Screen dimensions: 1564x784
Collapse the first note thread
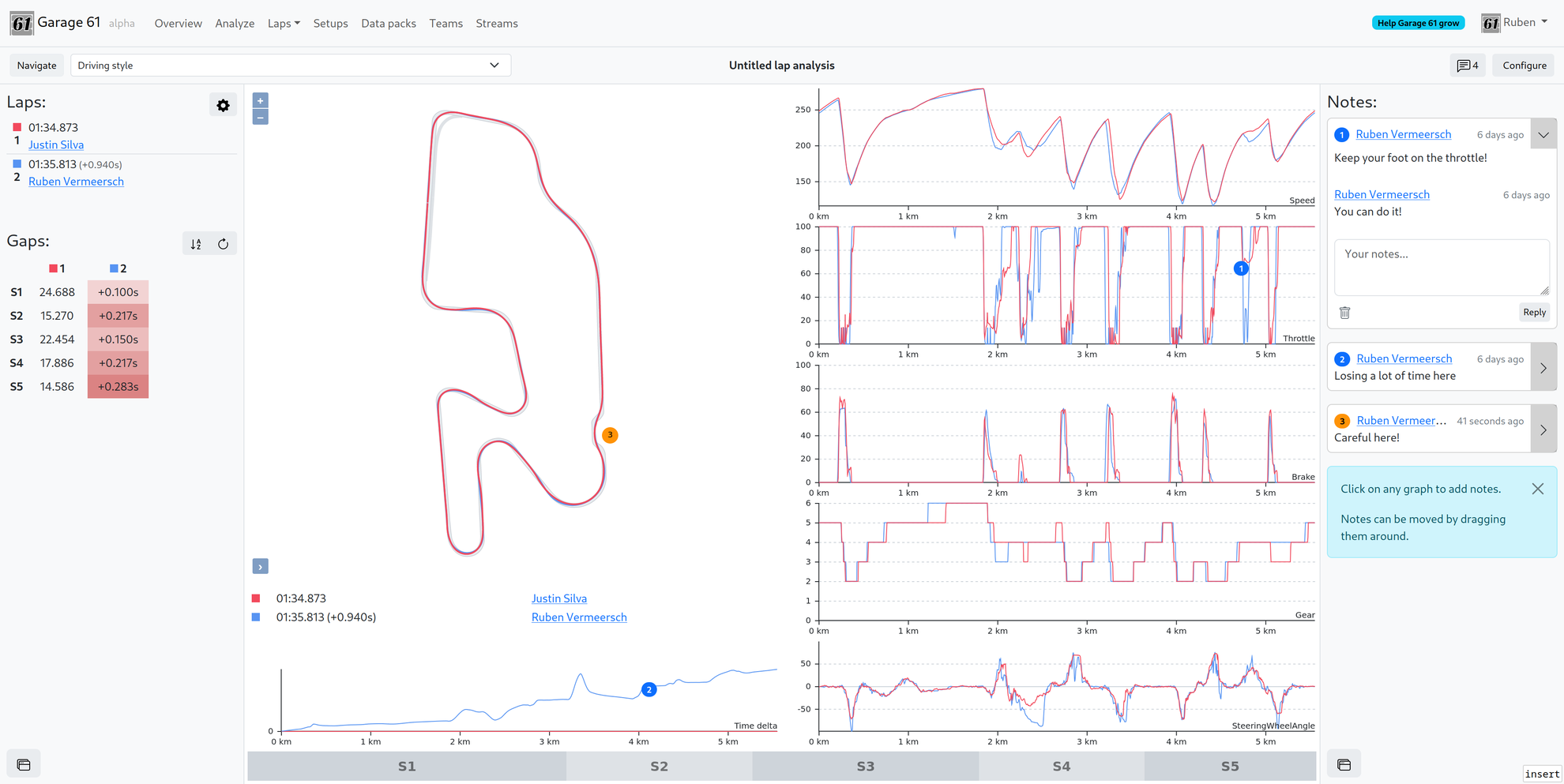pyautogui.click(x=1543, y=134)
